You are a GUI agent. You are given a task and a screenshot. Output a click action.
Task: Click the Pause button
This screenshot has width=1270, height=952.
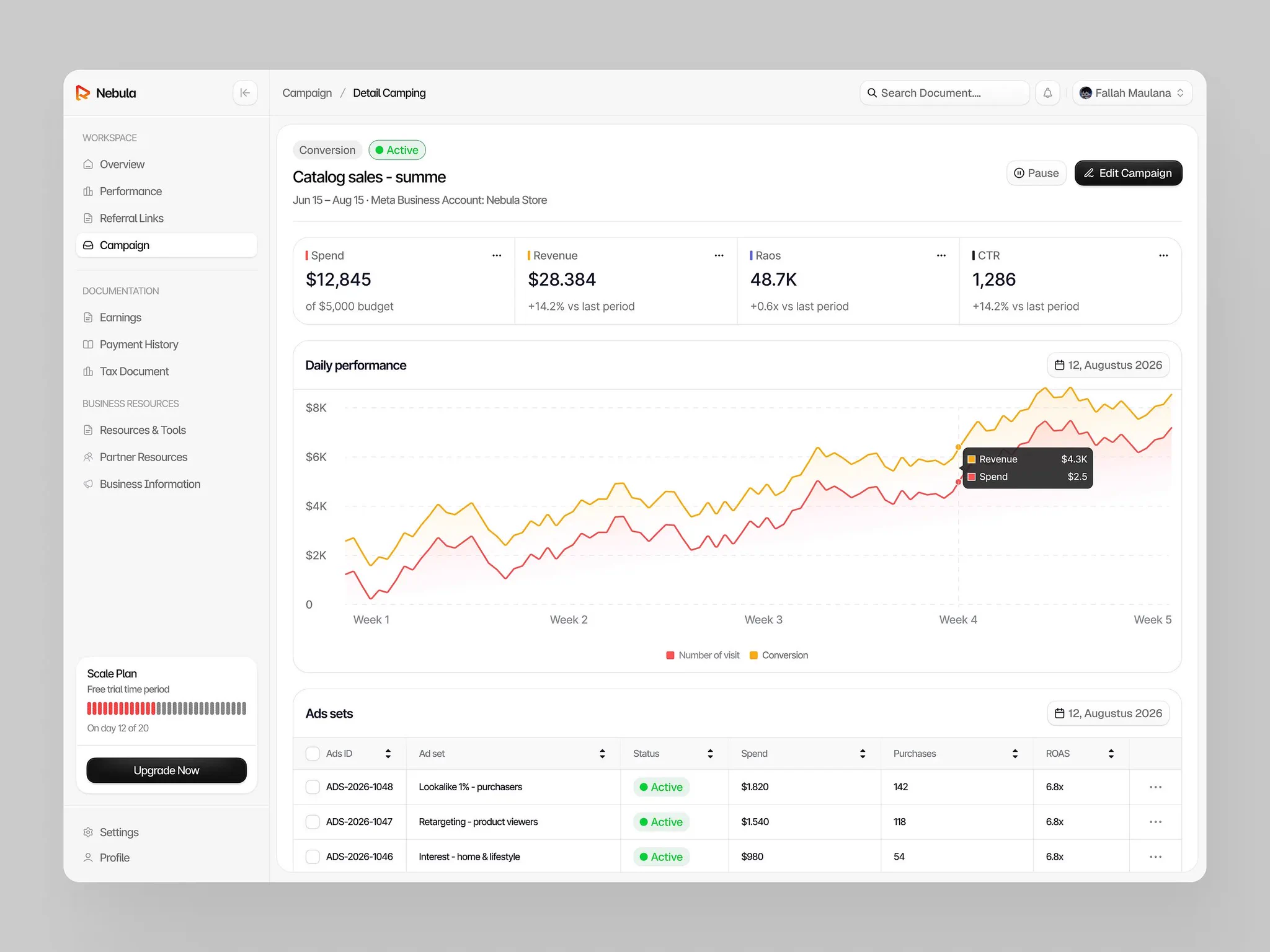pyautogui.click(x=1036, y=173)
